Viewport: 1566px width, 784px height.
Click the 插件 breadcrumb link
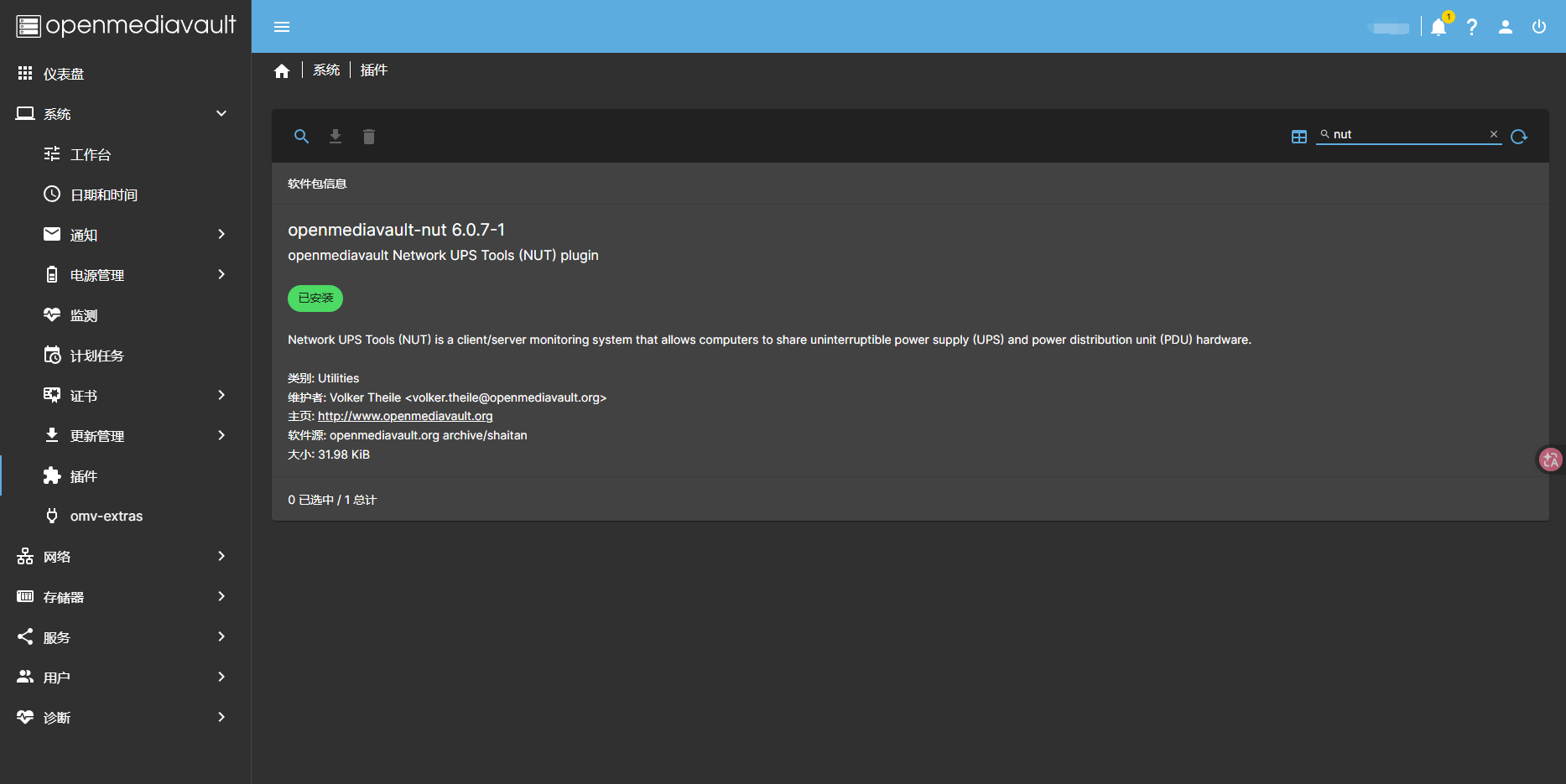pyautogui.click(x=374, y=70)
